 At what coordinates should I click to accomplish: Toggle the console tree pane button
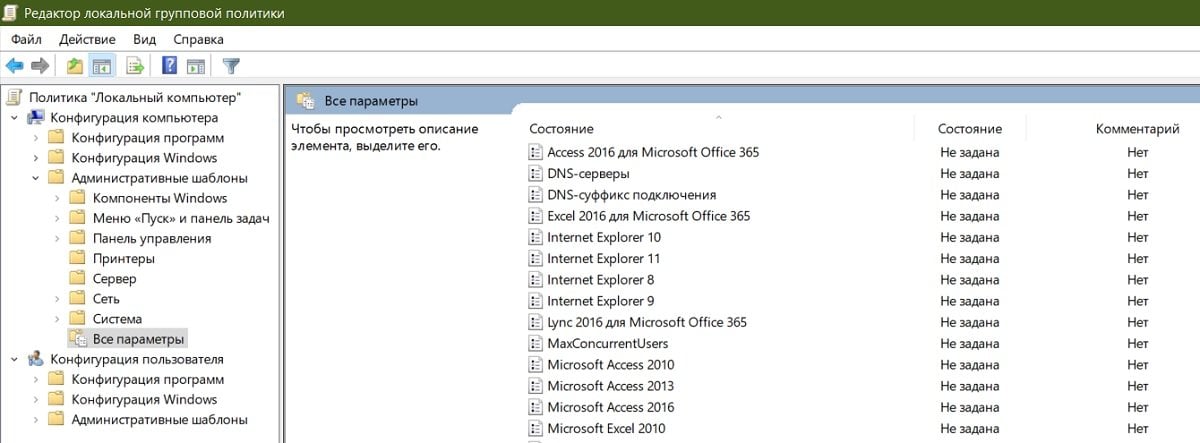point(101,66)
